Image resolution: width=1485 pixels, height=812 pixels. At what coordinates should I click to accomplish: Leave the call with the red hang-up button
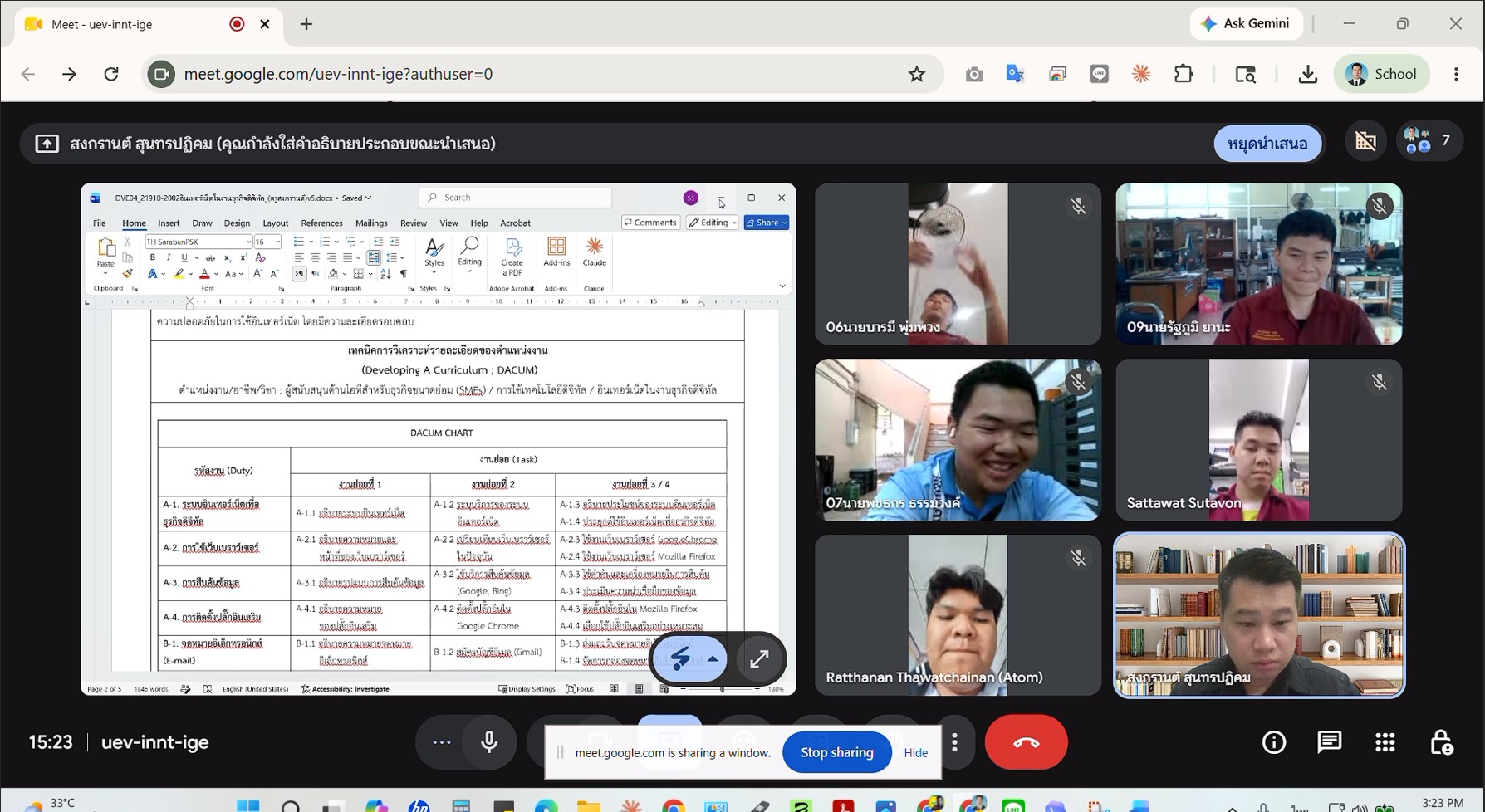click(x=1026, y=742)
